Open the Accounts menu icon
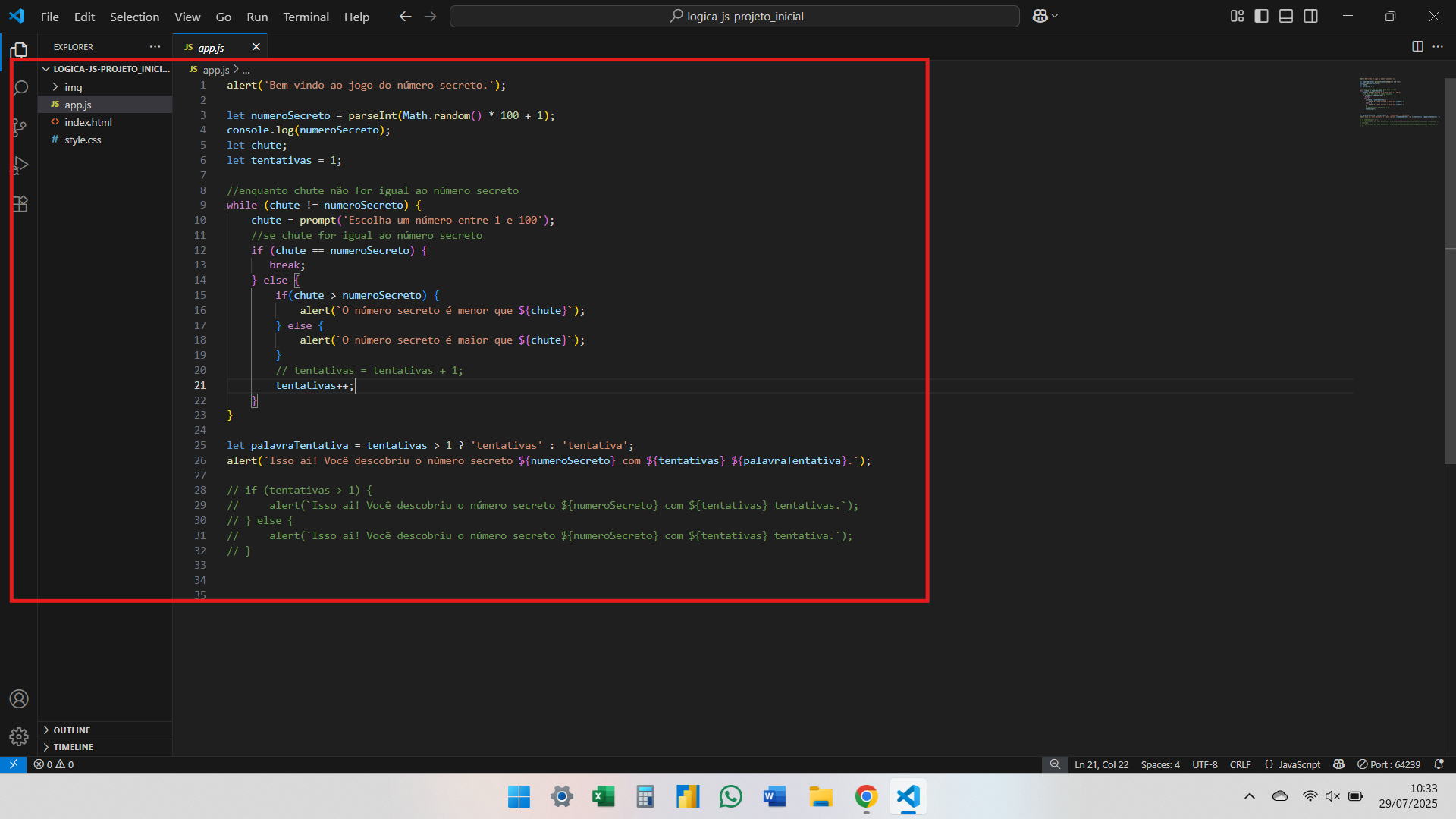Viewport: 1456px width, 819px height. click(x=19, y=698)
